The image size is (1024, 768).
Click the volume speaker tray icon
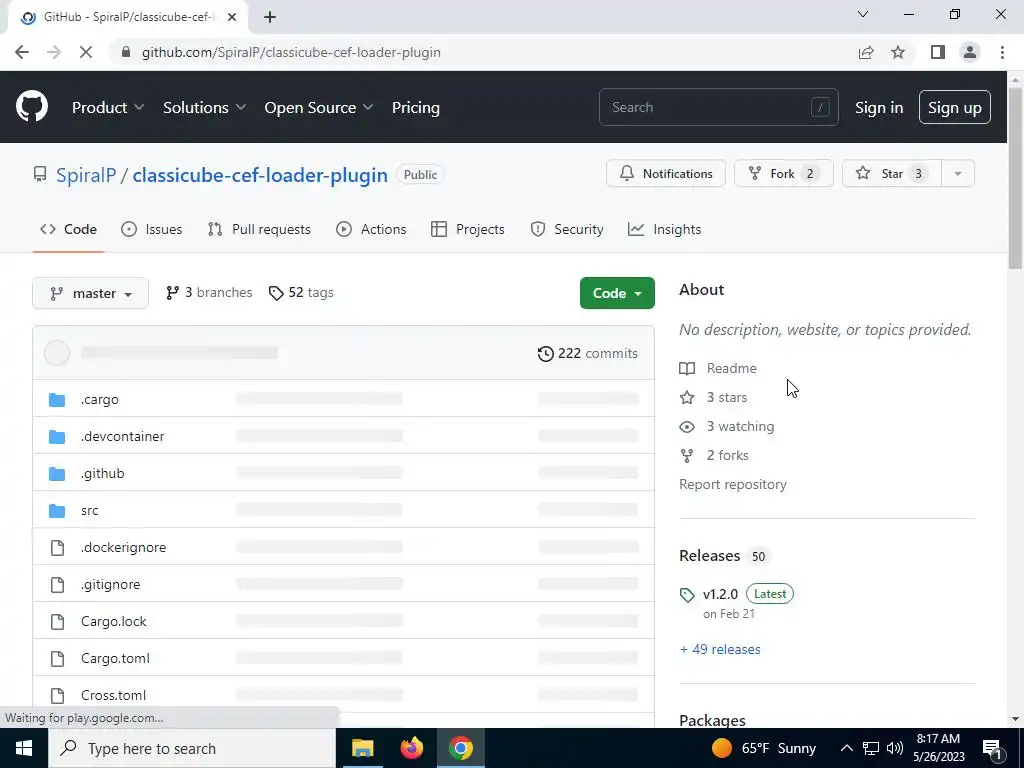[x=895, y=748]
